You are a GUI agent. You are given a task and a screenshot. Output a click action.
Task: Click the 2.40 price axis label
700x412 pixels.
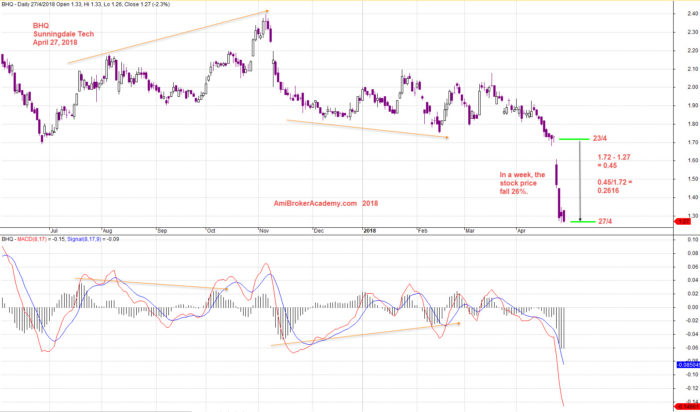691,14
